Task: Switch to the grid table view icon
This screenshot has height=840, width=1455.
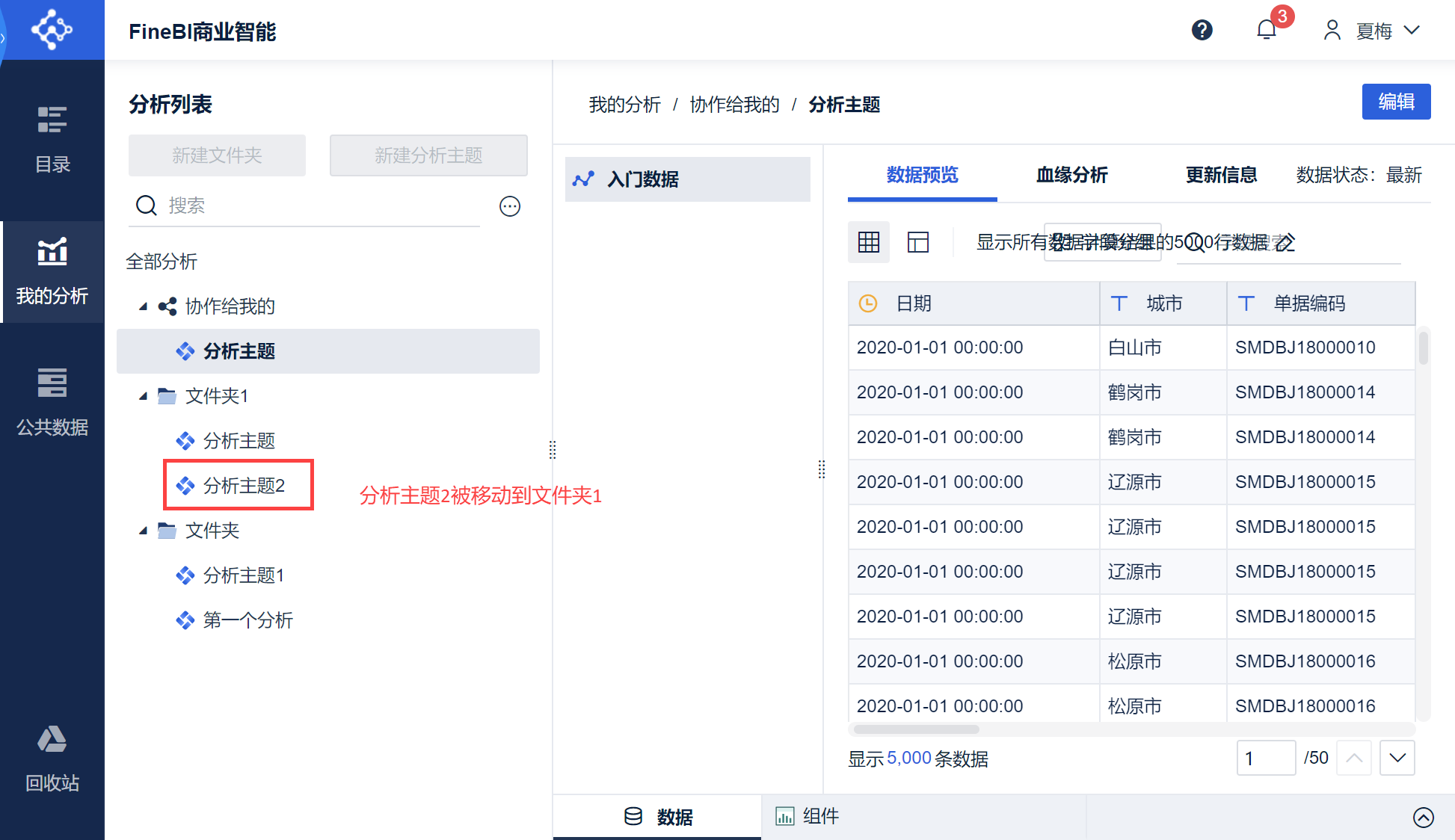Action: click(869, 242)
